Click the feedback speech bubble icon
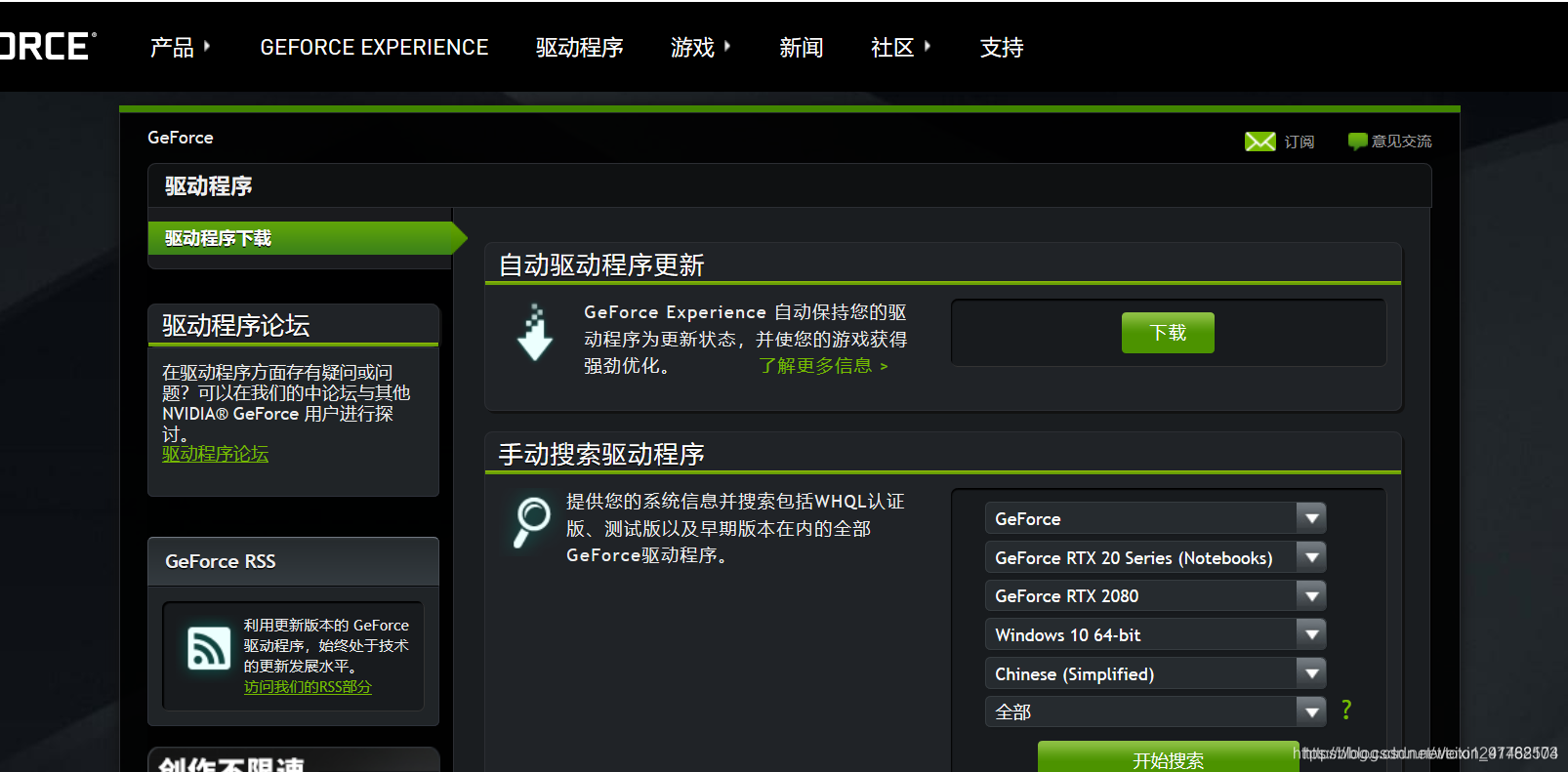This screenshot has width=1568, height=772. tap(1357, 142)
